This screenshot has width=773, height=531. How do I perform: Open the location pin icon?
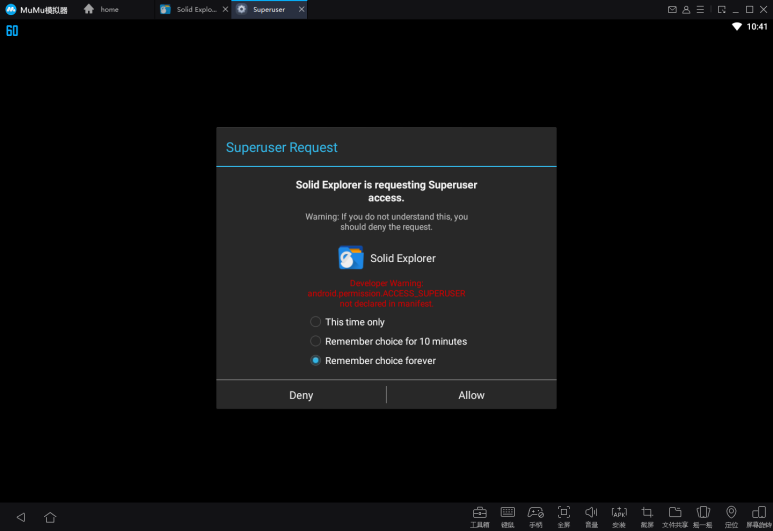coord(731,516)
